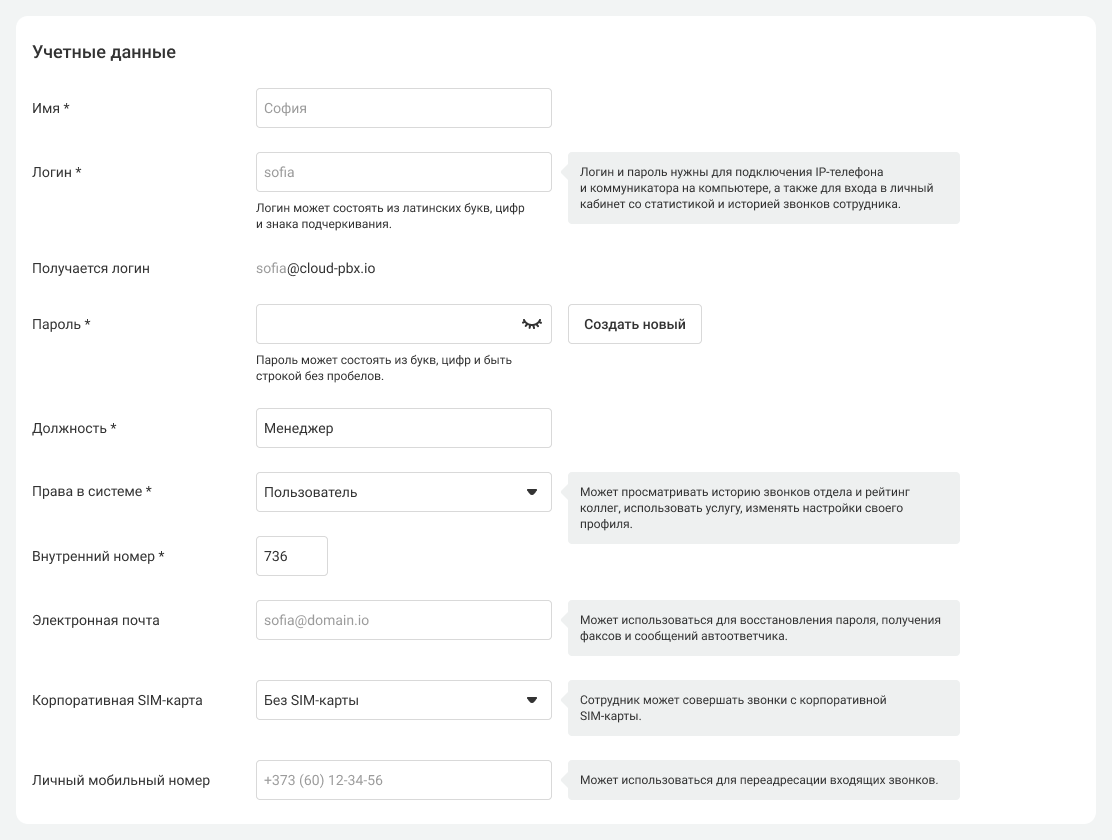Click the email usage hint tooltip
The image size is (1112, 840).
click(763, 628)
